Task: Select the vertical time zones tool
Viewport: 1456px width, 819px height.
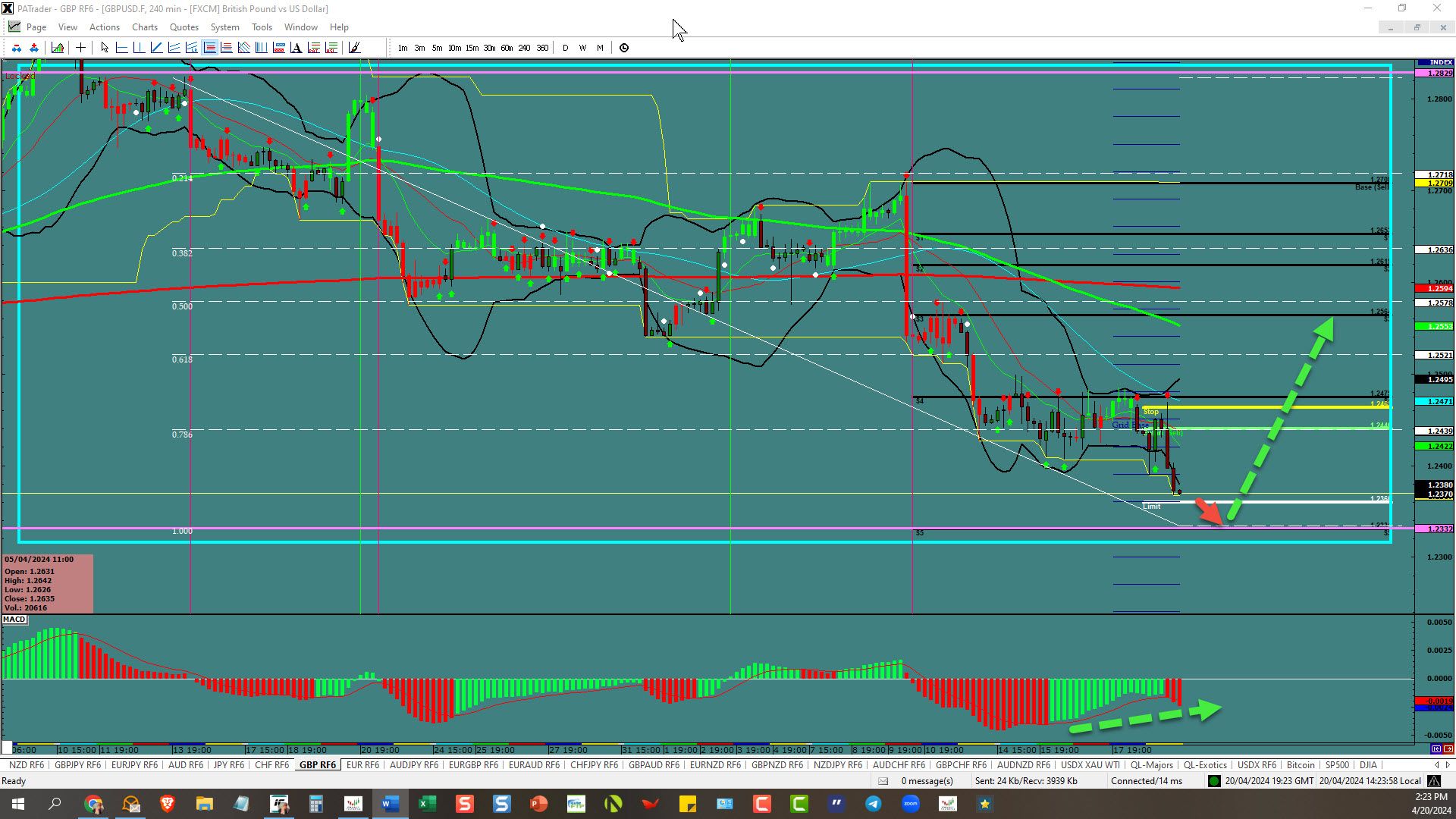Action: click(x=261, y=48)
